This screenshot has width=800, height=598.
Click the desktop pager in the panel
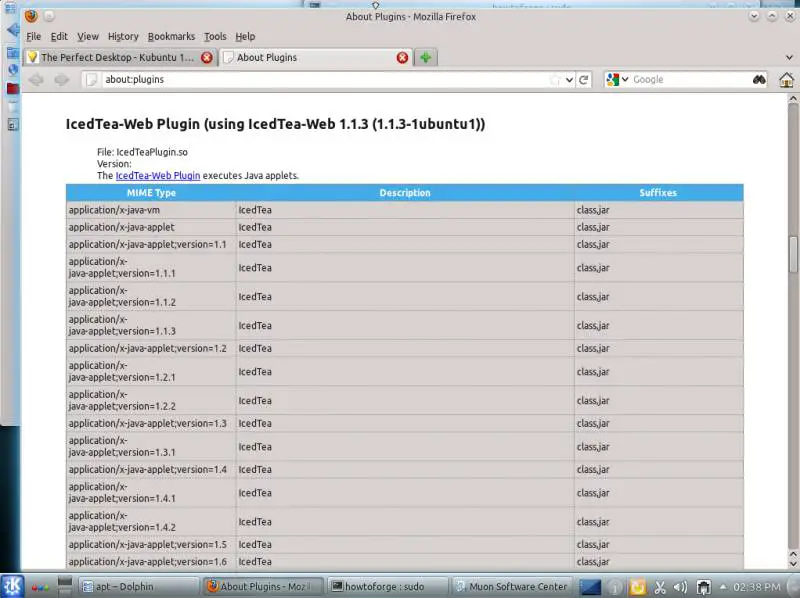pyautogui.click(x=65, y=587)
